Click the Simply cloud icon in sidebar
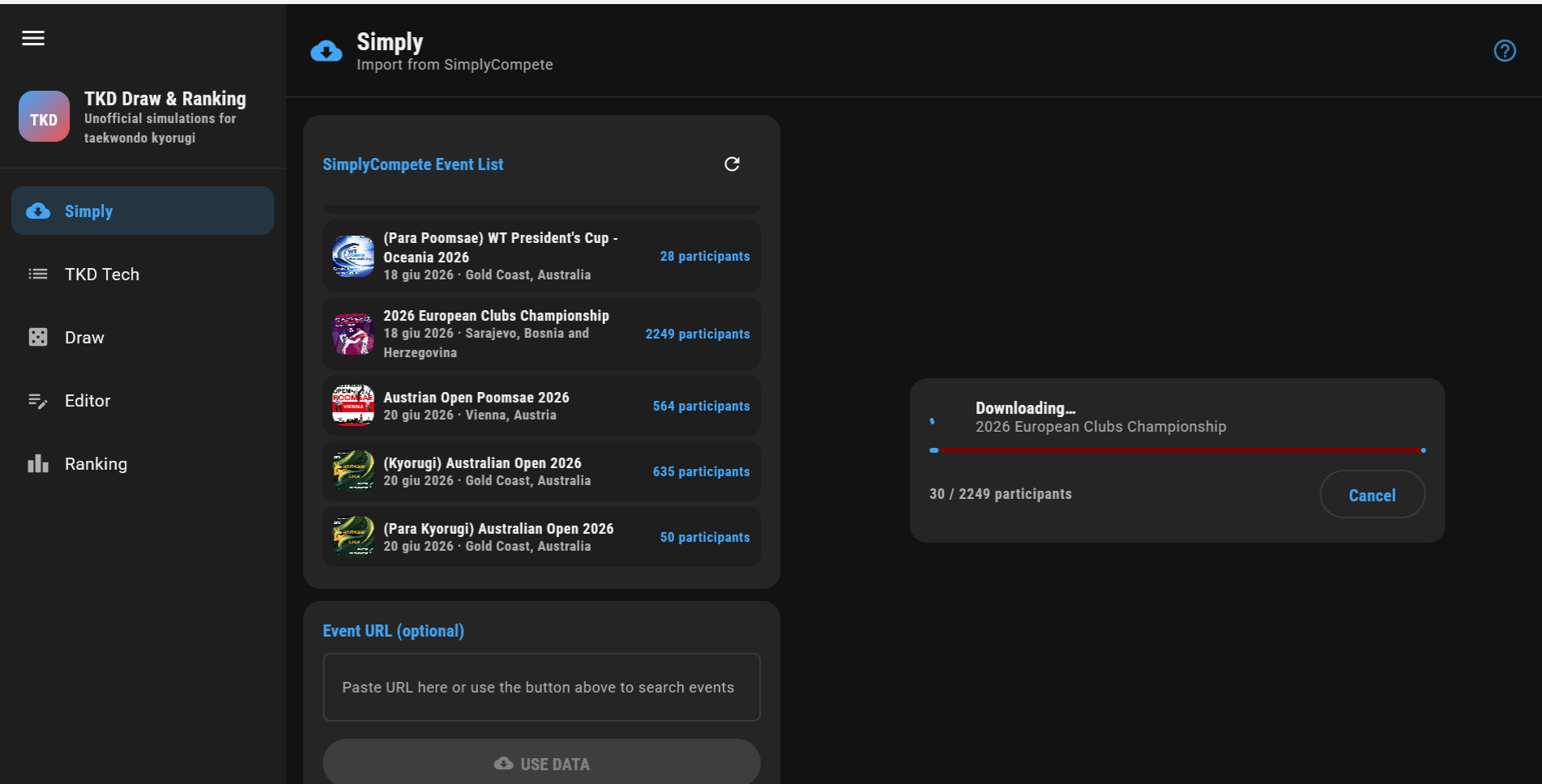The height and width of the screenshot is (784, 1542). click(x=38, y=211)
